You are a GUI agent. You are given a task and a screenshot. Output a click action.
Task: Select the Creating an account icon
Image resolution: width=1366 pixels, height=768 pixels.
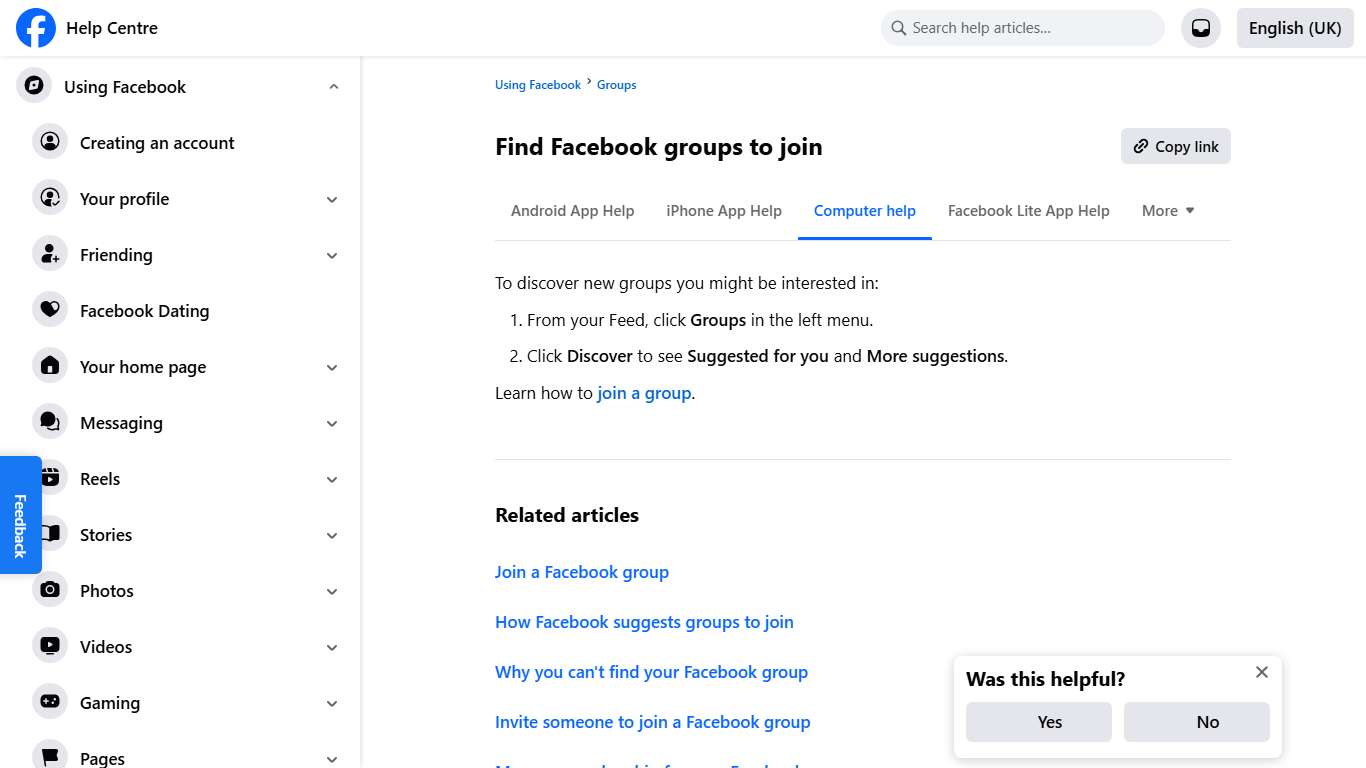click(x=50, y=142)
